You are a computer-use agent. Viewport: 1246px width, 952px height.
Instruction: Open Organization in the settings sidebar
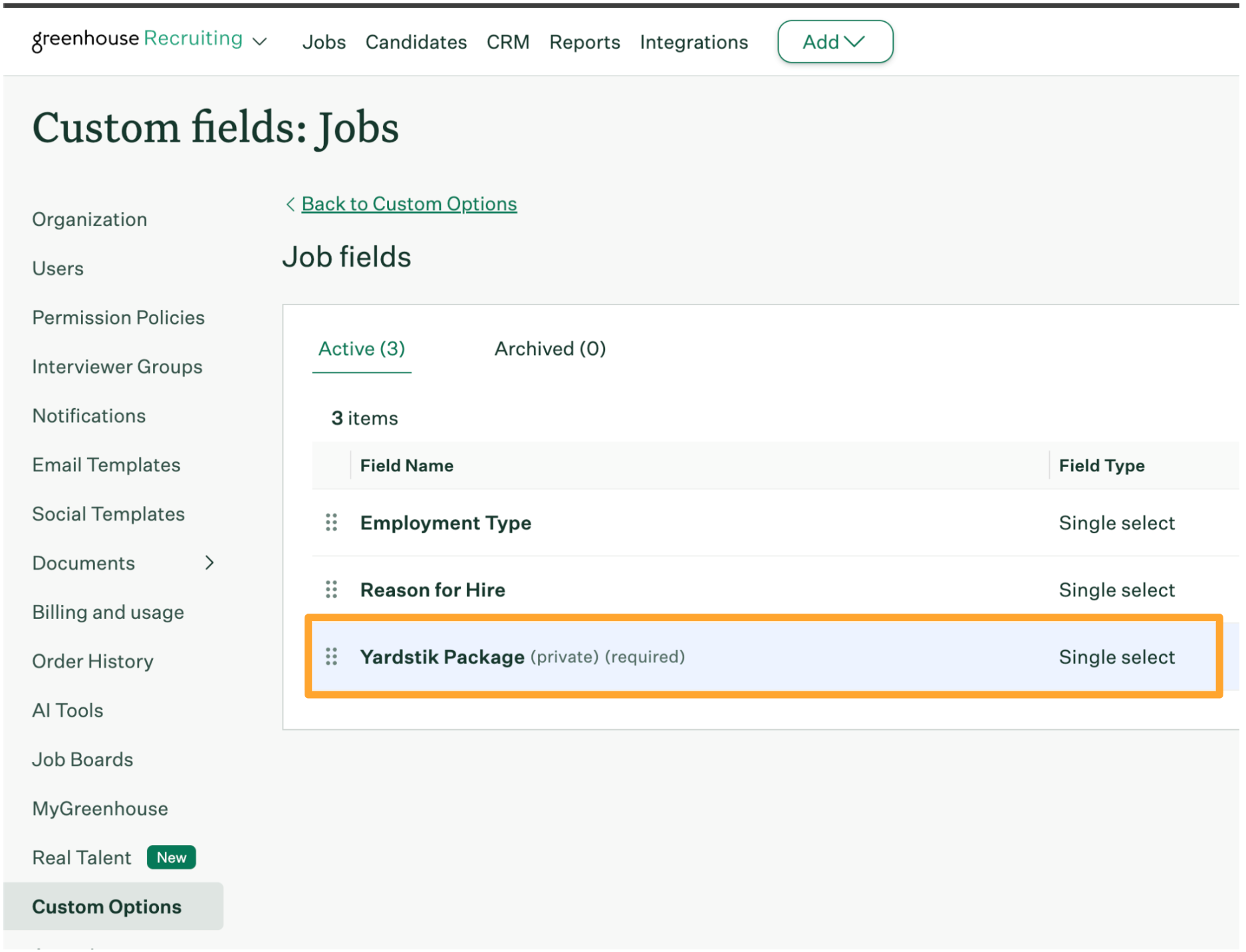pyautogui.click(x=90, y=219)
